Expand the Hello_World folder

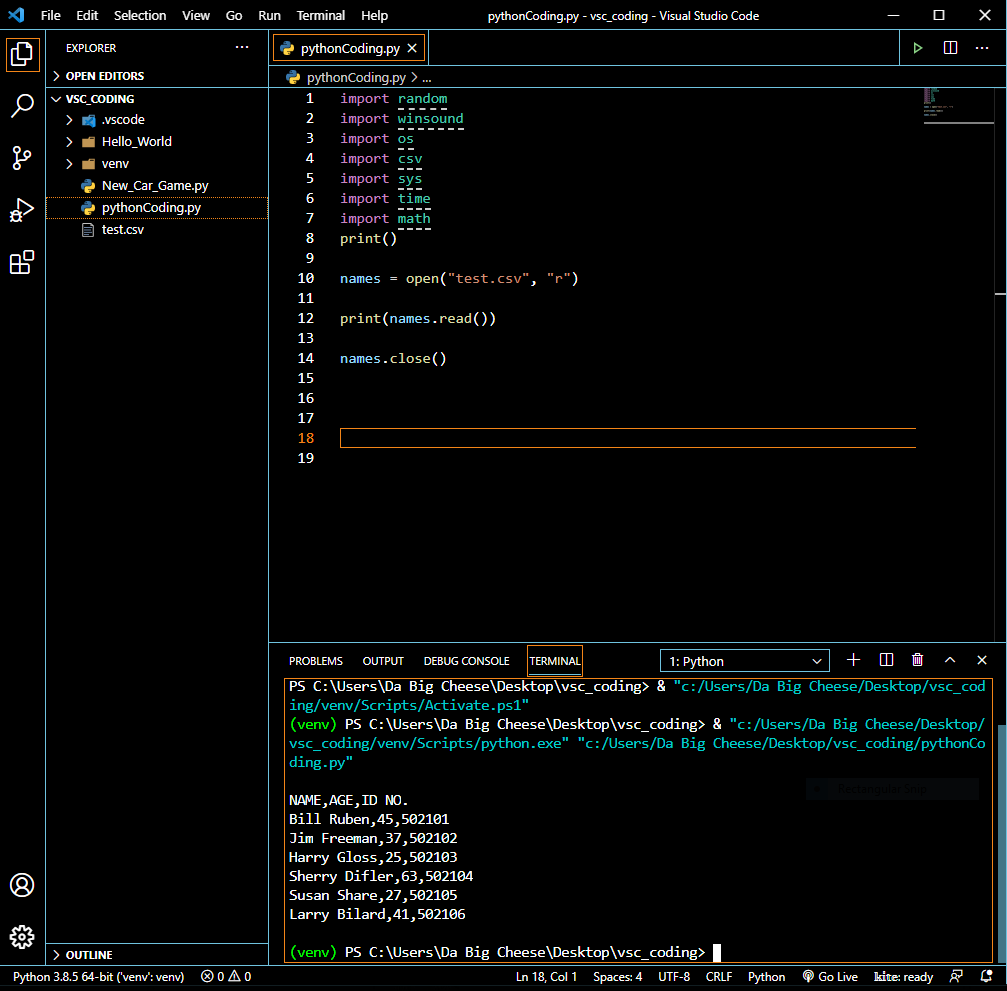tap(136, 141)
